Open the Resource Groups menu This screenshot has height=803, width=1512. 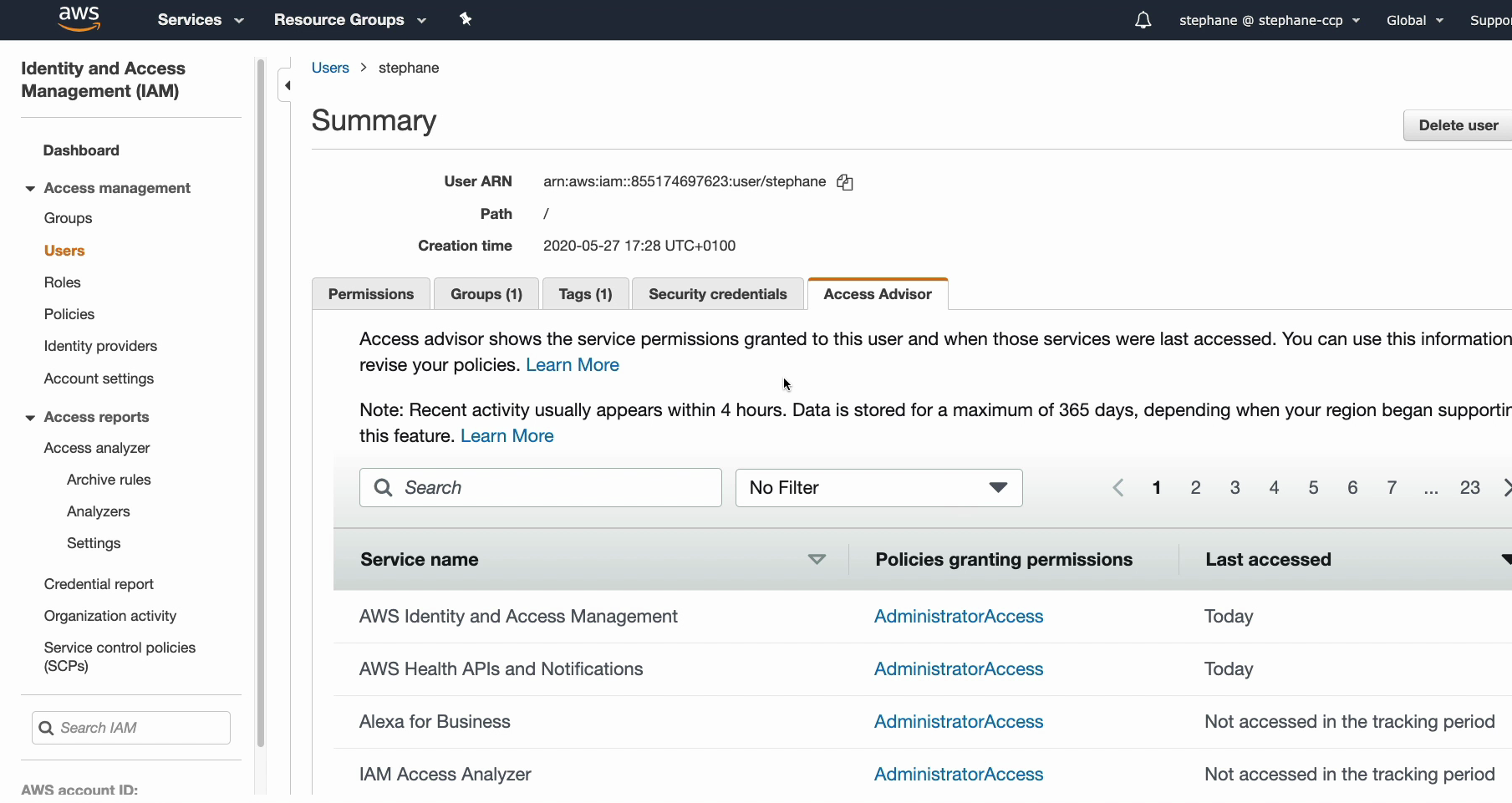[x=350, y=19]
